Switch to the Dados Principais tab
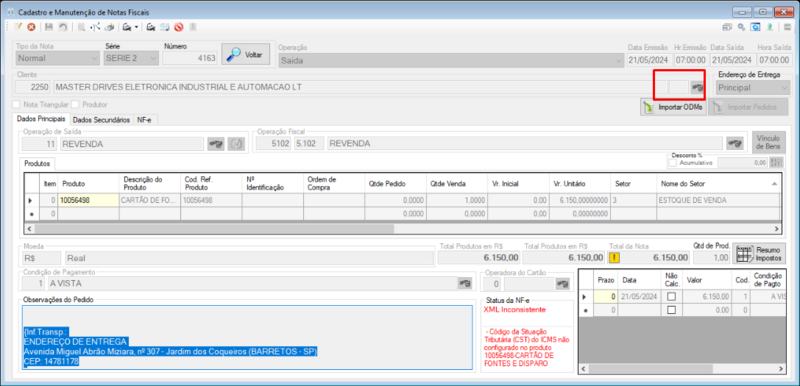 coord(40,119)
